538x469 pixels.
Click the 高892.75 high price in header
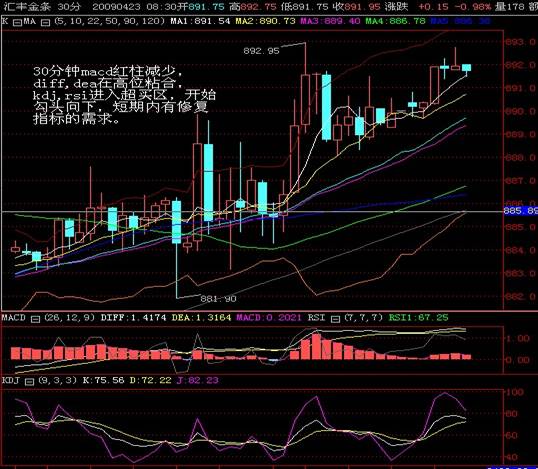(x=252, y=7)
